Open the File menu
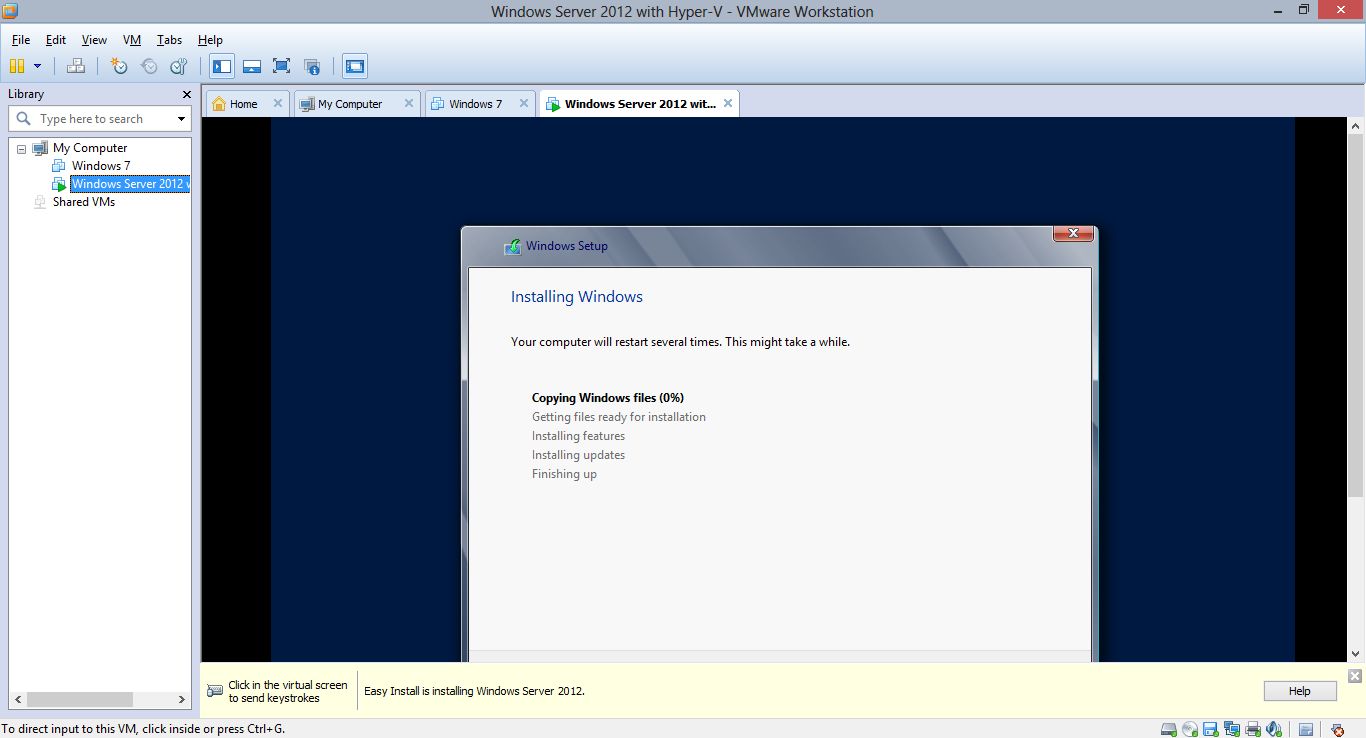Image resolution: width=1366 pixels, height=738 pixels. coord(21,40)
